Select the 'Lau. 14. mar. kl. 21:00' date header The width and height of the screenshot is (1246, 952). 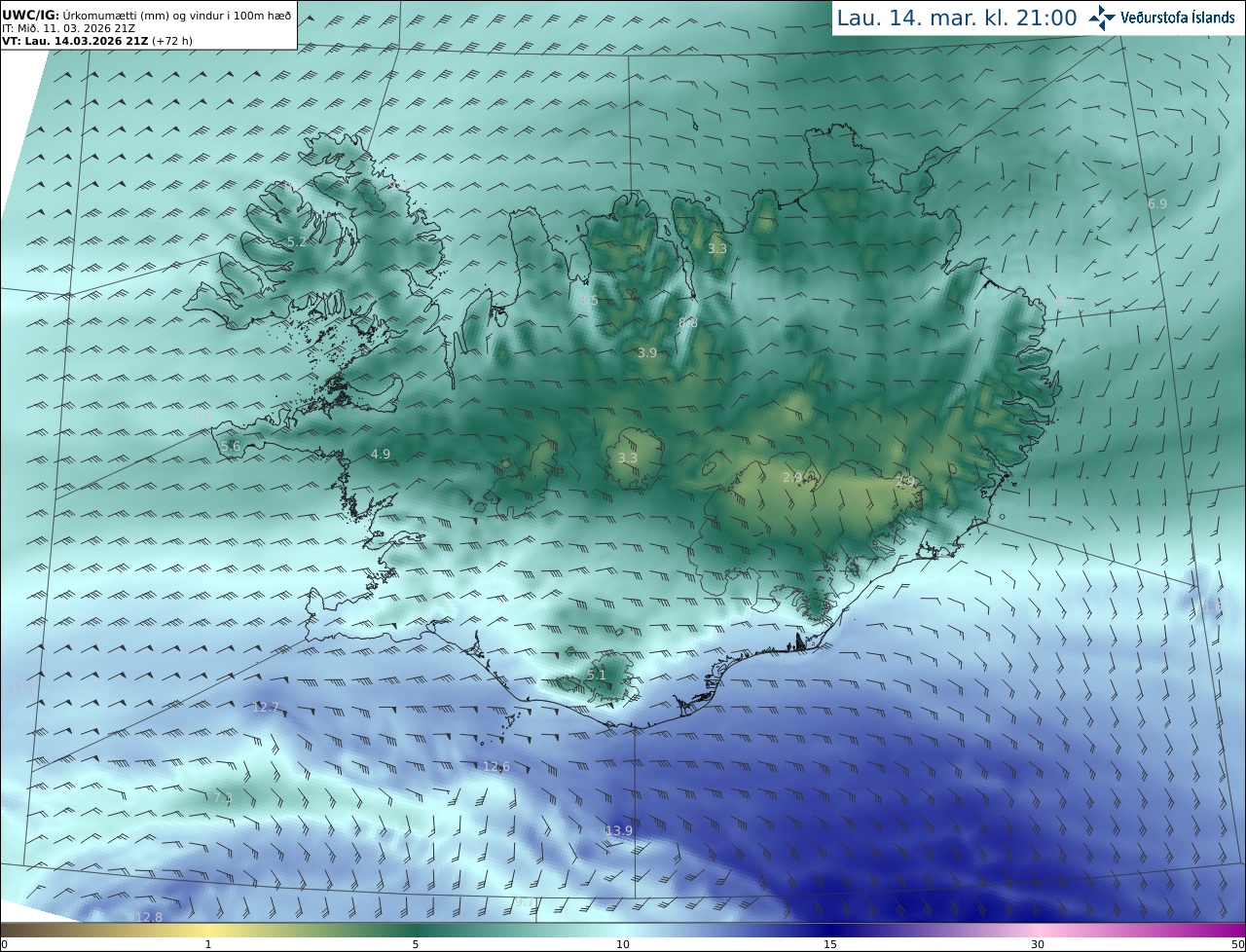pos(957,18)
